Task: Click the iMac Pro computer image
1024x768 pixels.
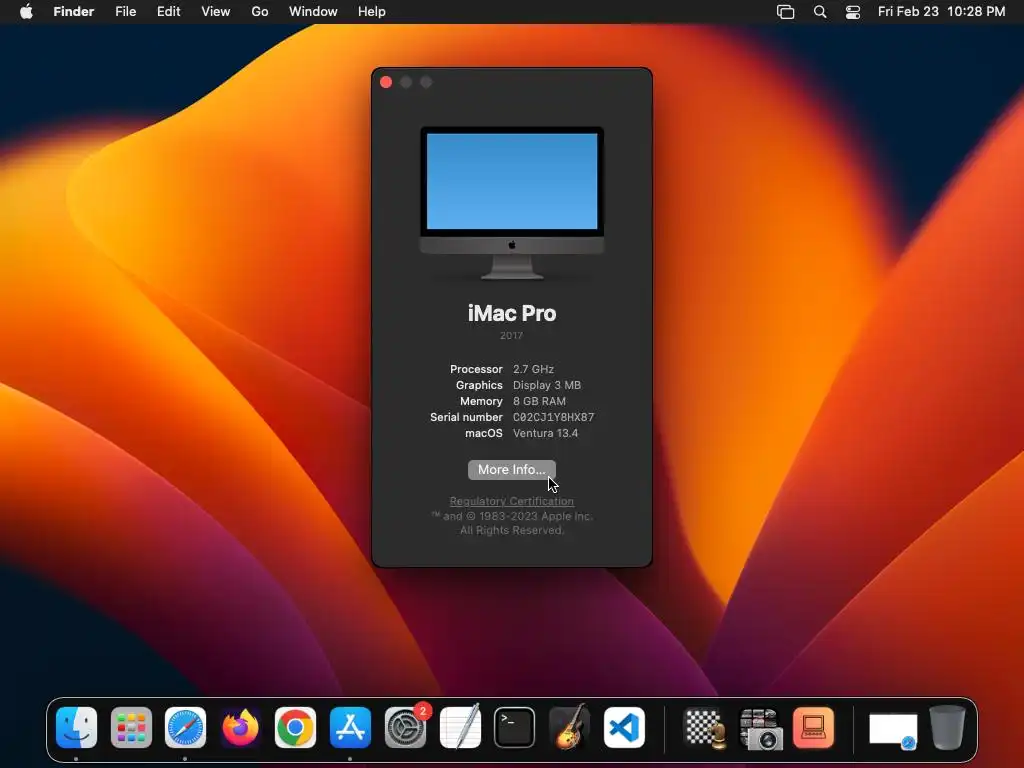Action: coord(512,203)
